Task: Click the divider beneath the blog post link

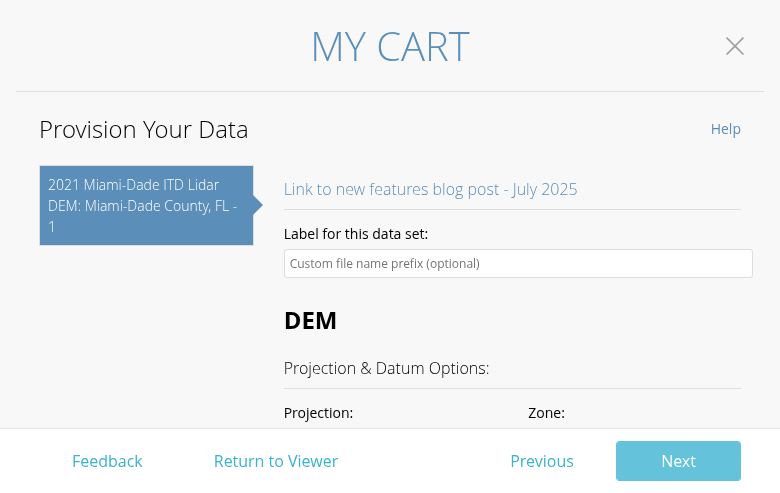Action: point(512,209)
